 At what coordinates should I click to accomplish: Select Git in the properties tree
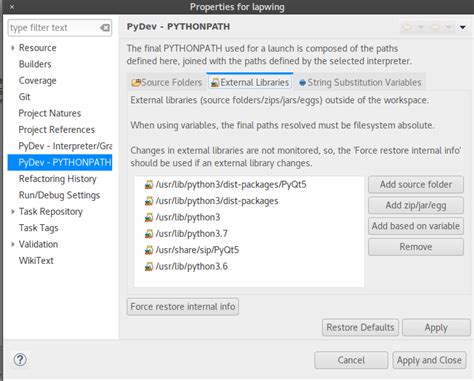[25, 97]
